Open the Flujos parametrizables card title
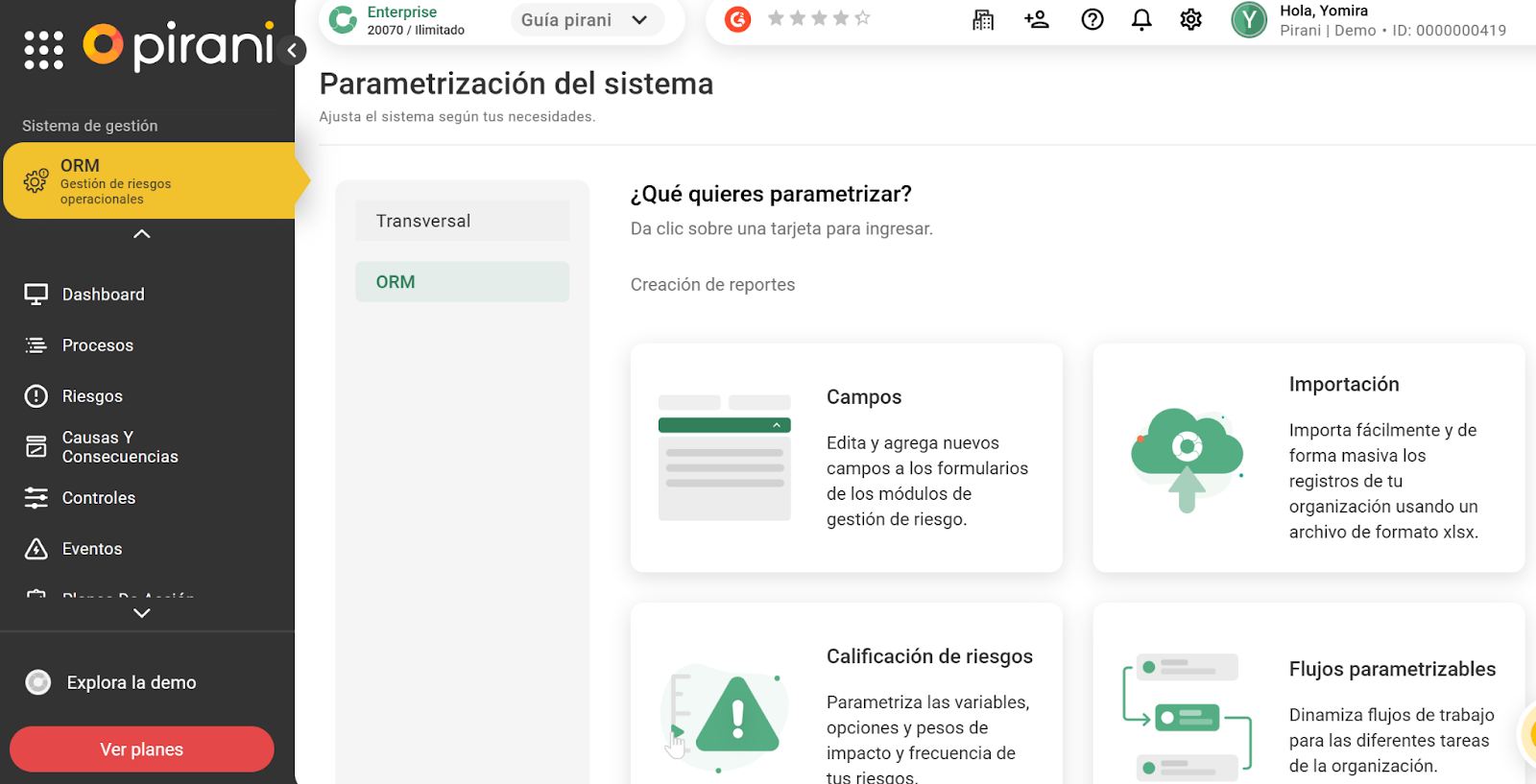The width and height of the screenshot is (1536, 784). click(x=1392, y=669)
